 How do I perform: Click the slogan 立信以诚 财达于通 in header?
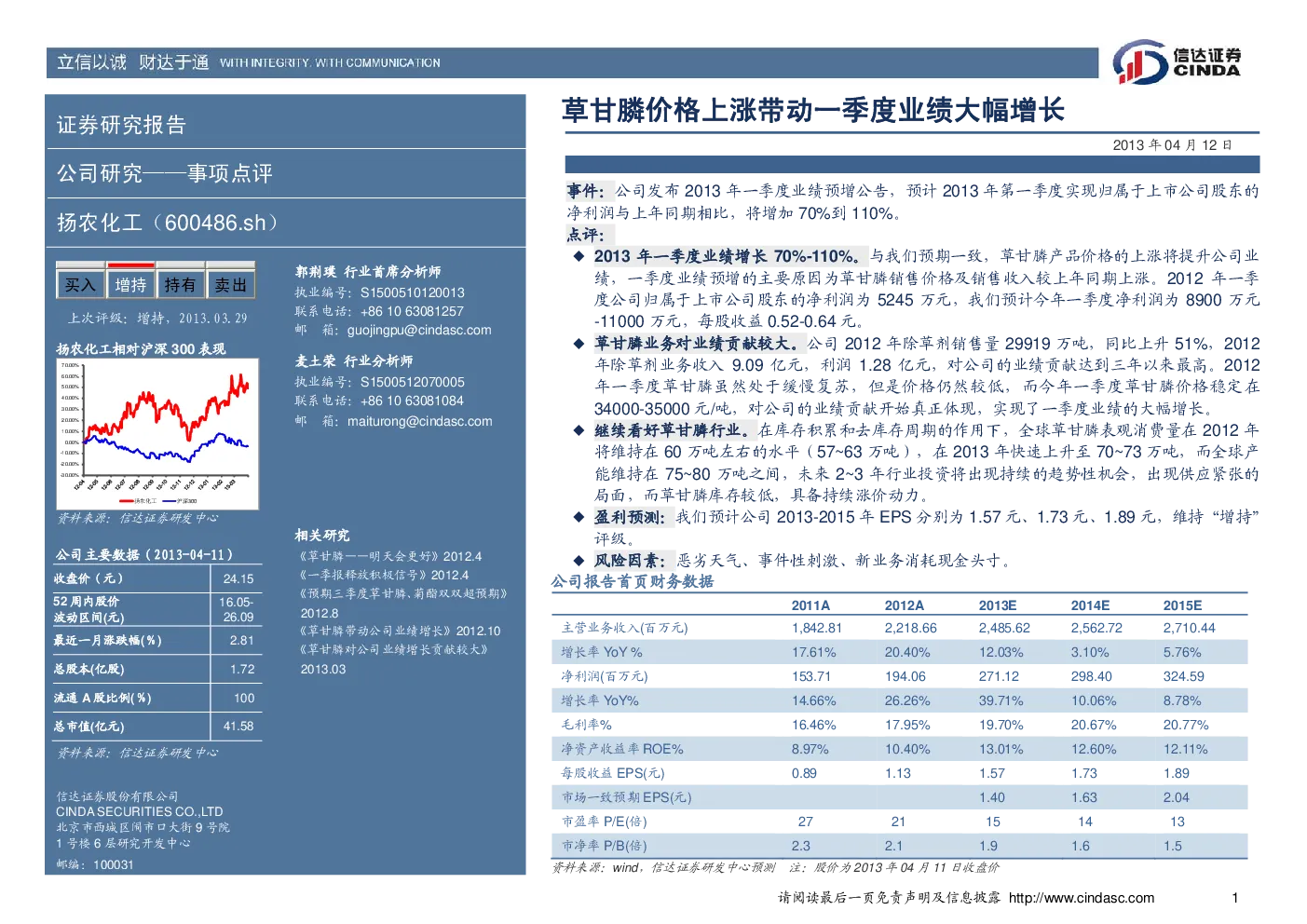[x=132, y=62]
